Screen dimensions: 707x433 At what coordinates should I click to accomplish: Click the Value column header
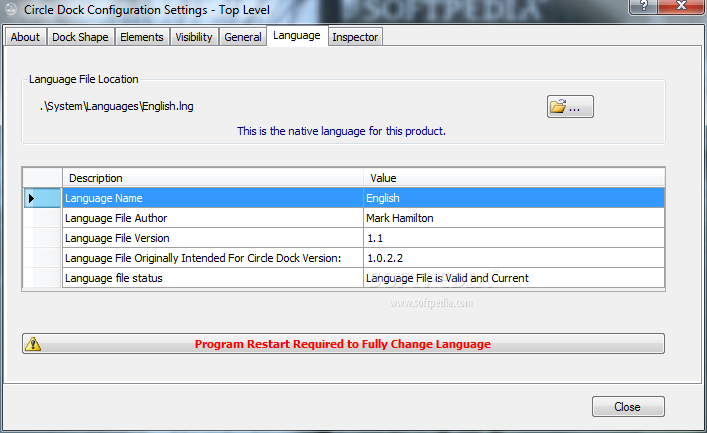click(514, 178)
